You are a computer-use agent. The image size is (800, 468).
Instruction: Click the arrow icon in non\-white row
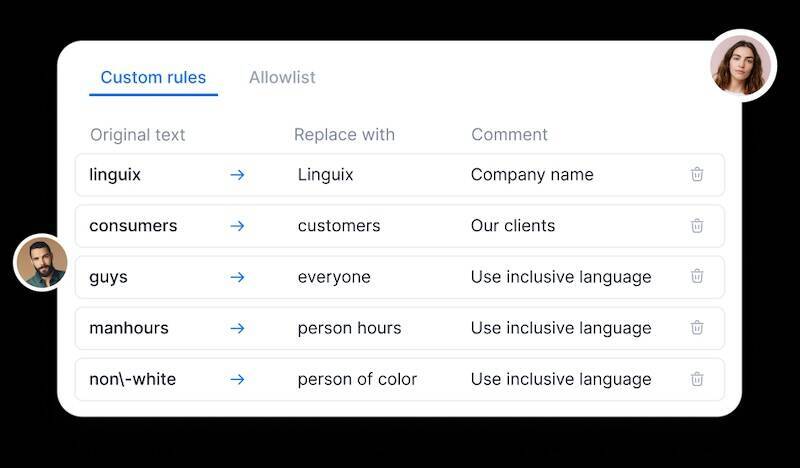(237, 379)
